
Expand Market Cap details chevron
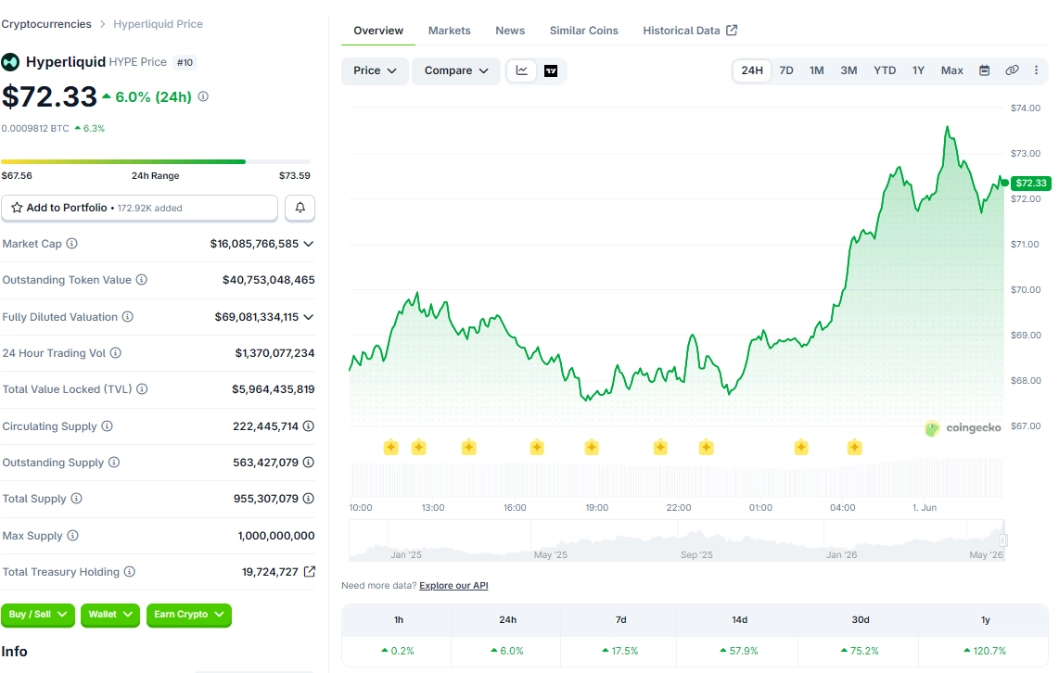point(309,244)
